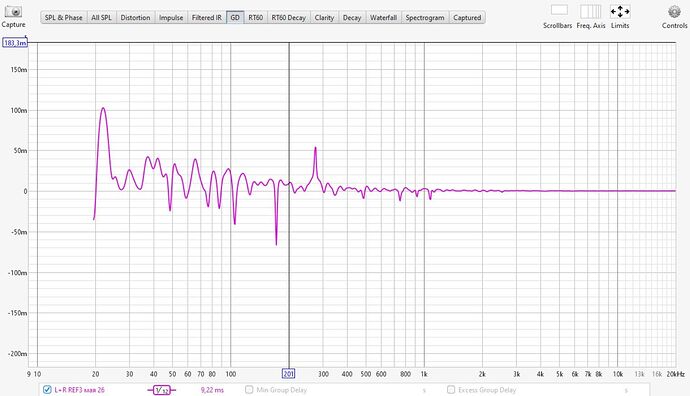Toggle the Scrollbars icon
The width and height of the screenshot is (690, 396).
(559, 10)
